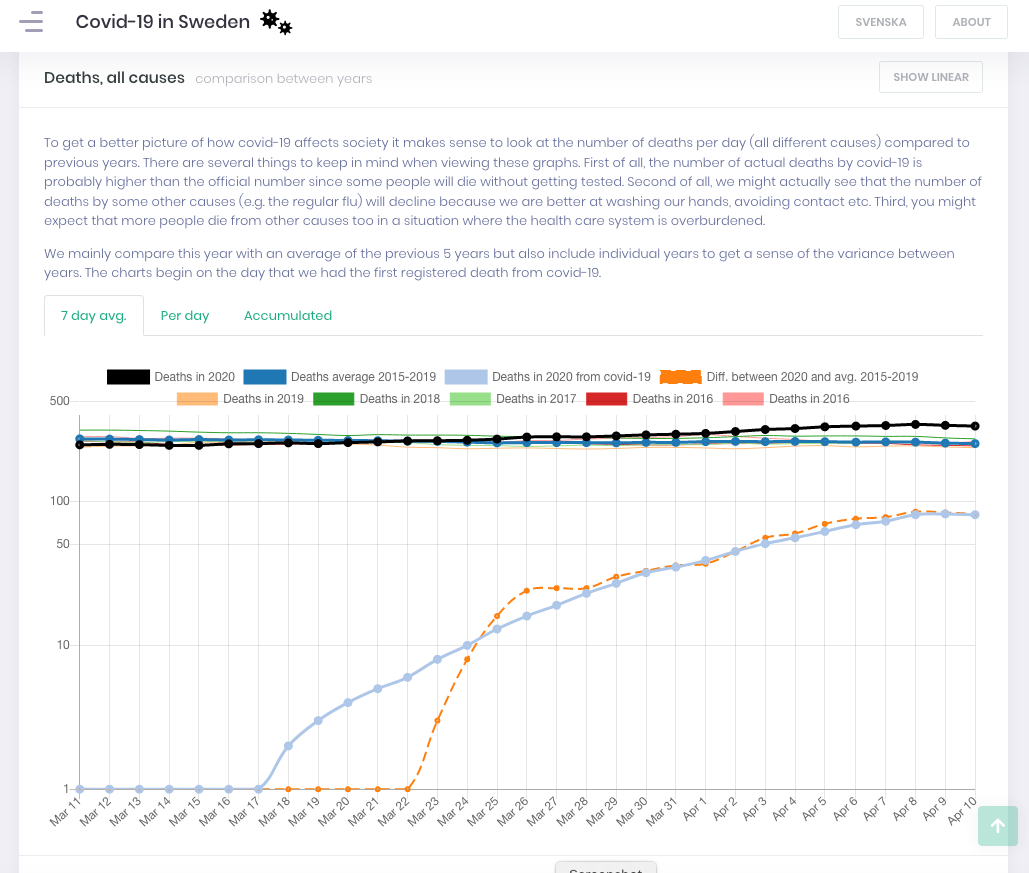Image resolution: width=1029 pixels, height=873 pixels.
Task: Hide the Diff. between 2020 and avg. series
Action: pos(789,377)
